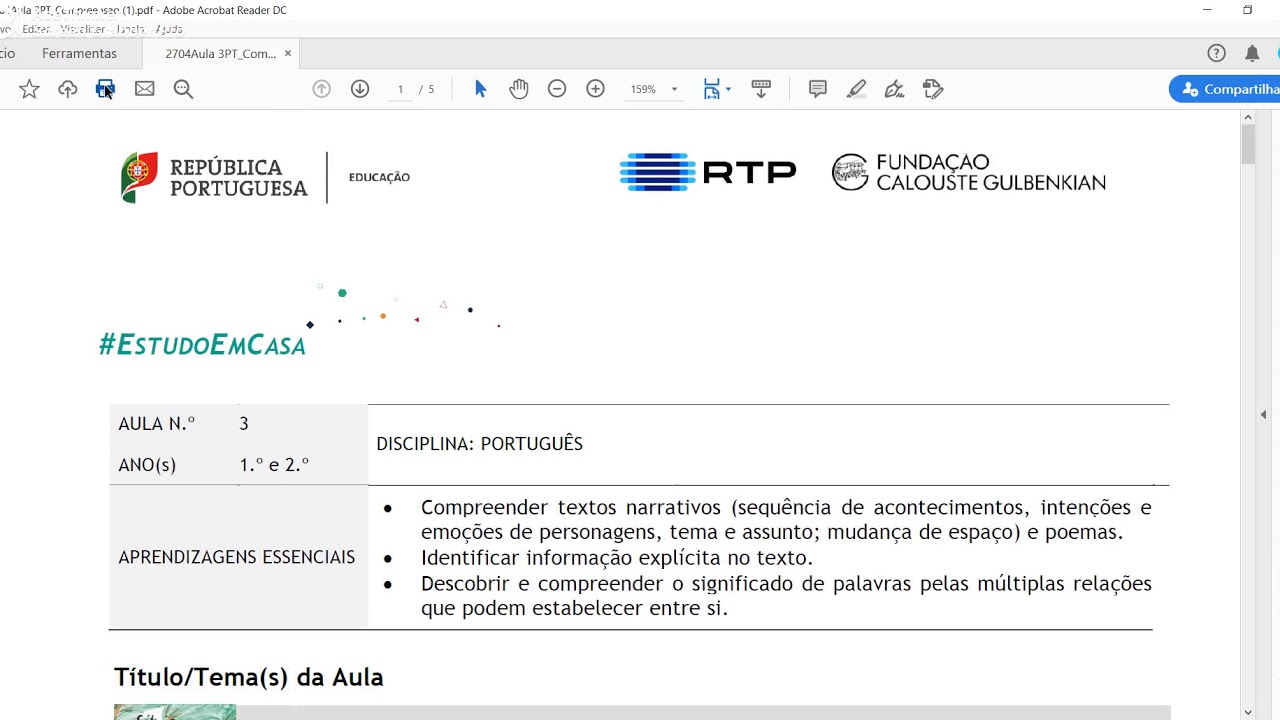Open the find text magnifier icon

coord(183,89)
